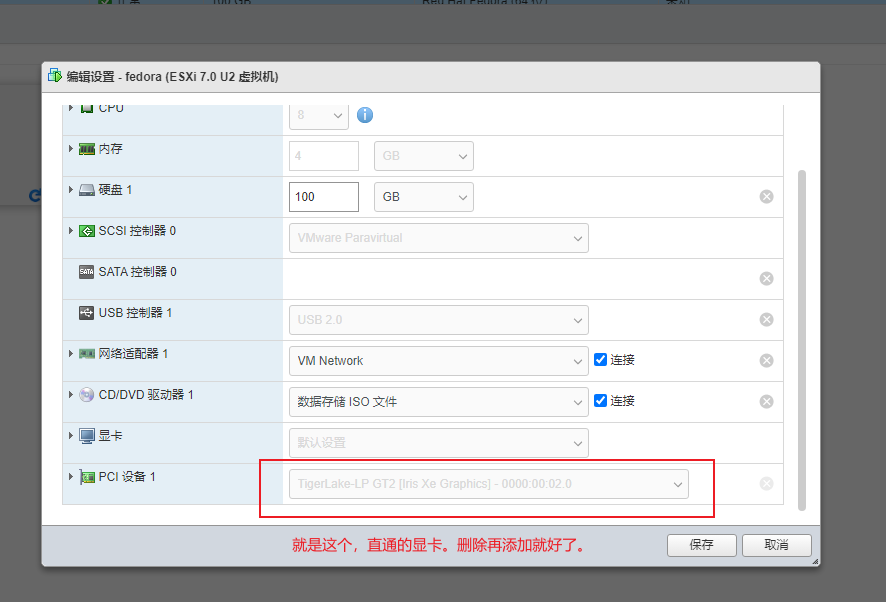
Task: Click the PCI 设备 1 card icon
Action: coord(86,477)
